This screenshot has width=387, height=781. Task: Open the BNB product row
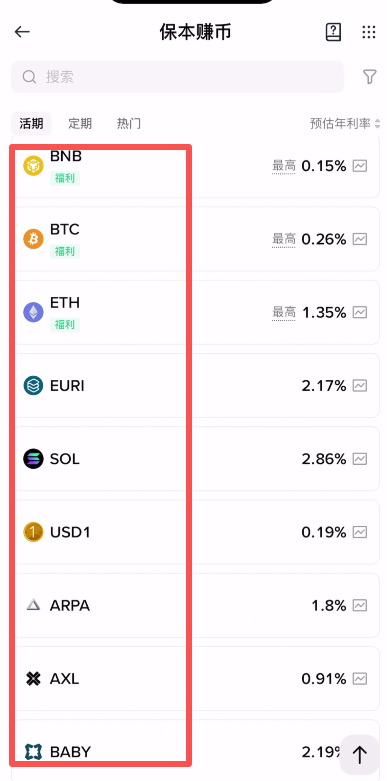coord(195,166)
